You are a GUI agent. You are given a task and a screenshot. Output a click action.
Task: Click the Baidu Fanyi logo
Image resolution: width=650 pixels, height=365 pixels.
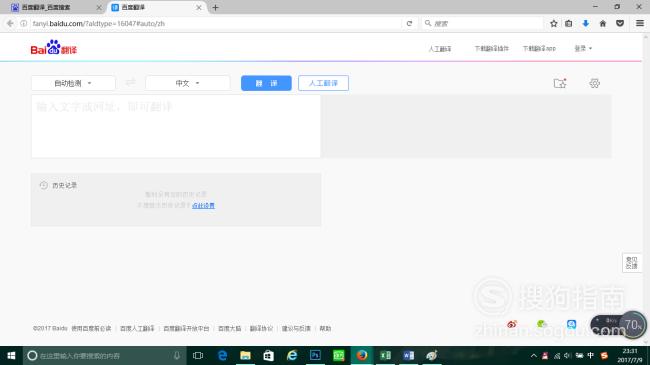(53, 47)
